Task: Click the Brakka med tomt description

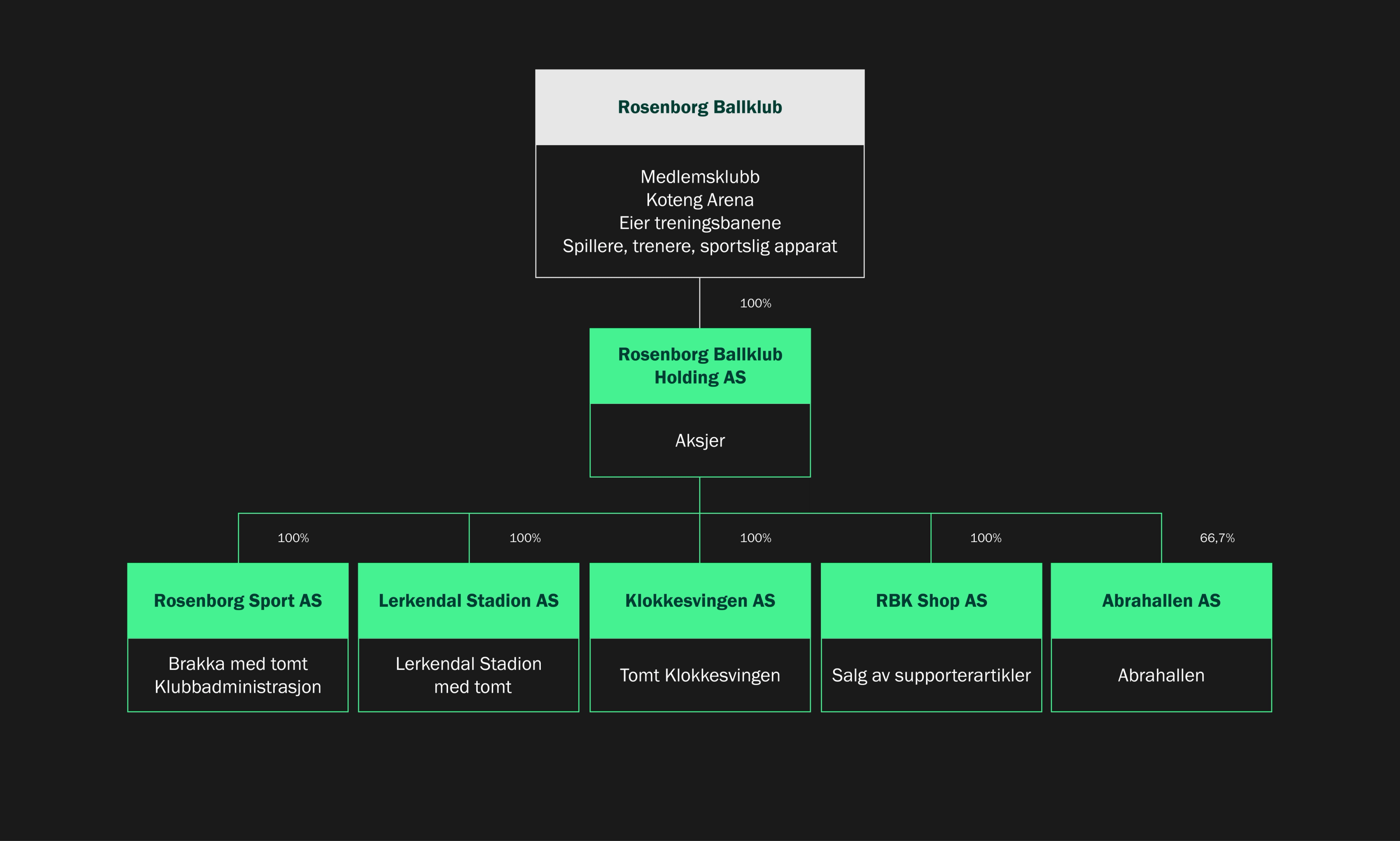Action: click(x=238, y=664)
